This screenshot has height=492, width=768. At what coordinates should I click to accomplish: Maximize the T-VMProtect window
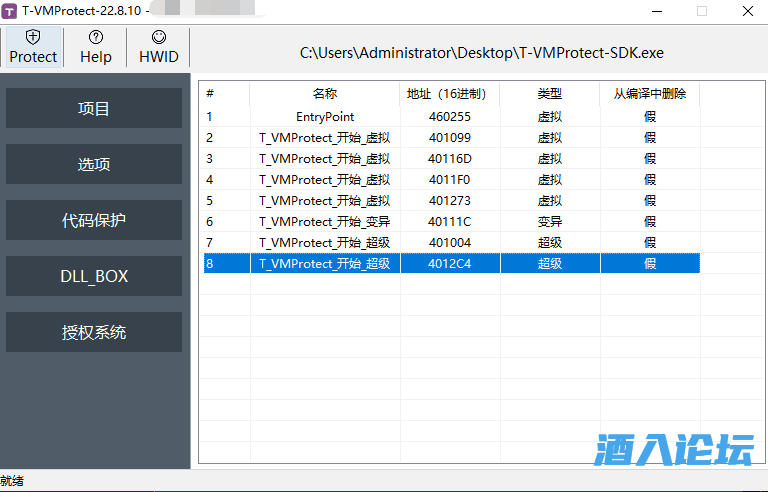[x=701, y=11]
